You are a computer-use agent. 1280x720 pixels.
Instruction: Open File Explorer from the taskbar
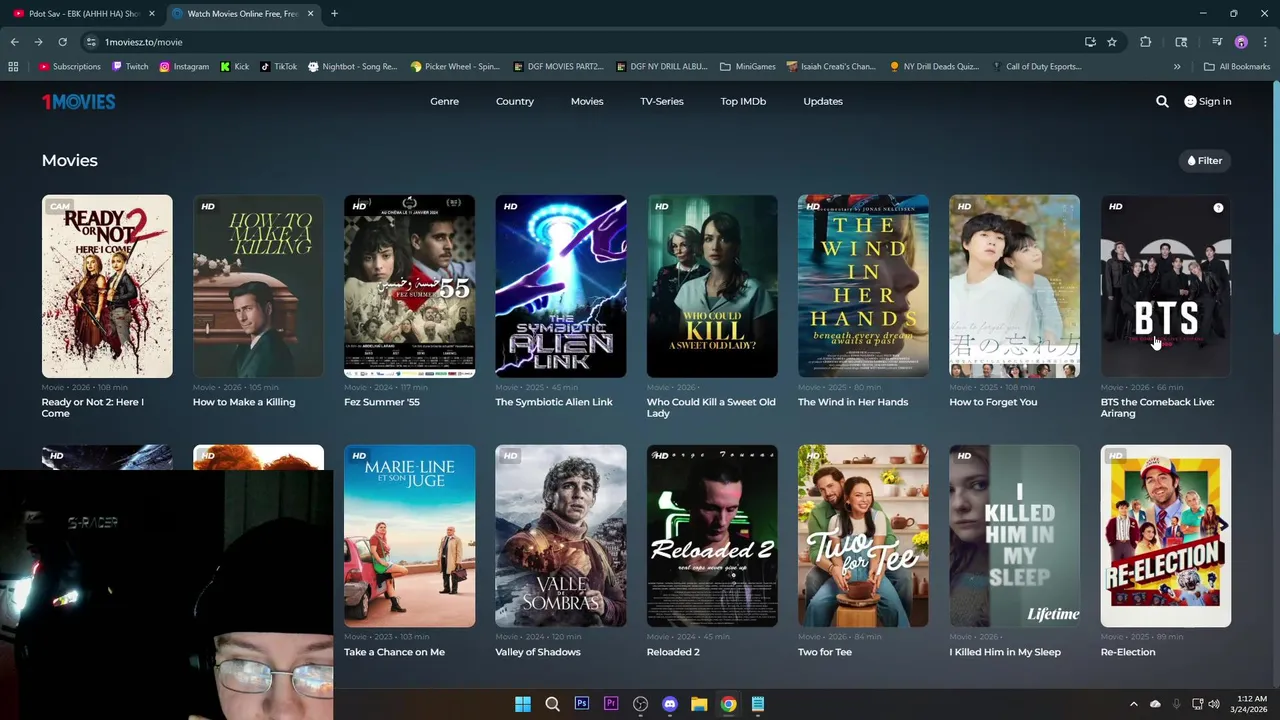[x=699, y=704]
